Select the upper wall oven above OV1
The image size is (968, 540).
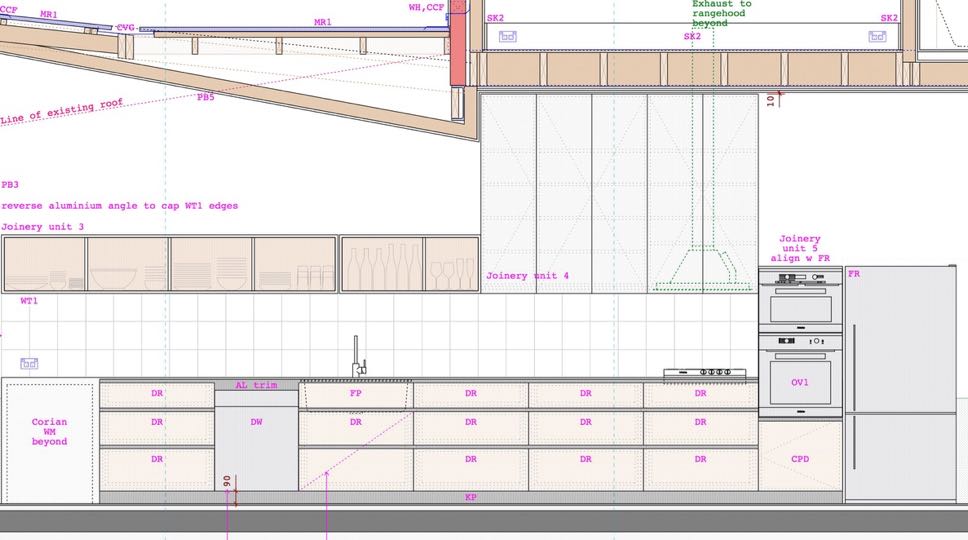pos(800,304)
